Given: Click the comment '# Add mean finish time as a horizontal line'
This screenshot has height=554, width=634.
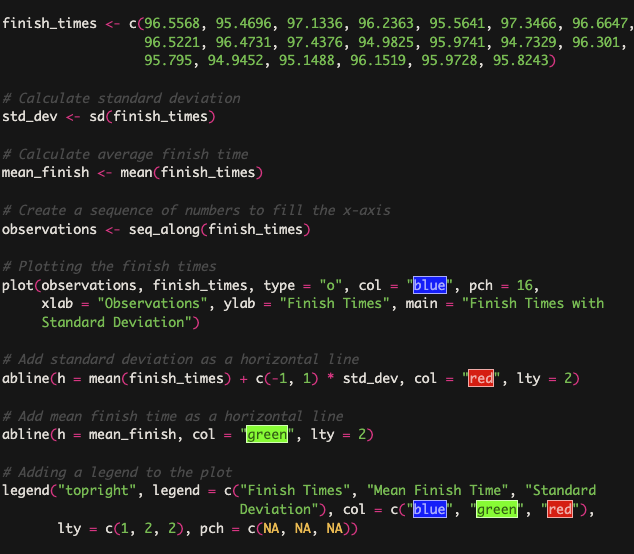Looking at the screenshot, I should point(173,416).
